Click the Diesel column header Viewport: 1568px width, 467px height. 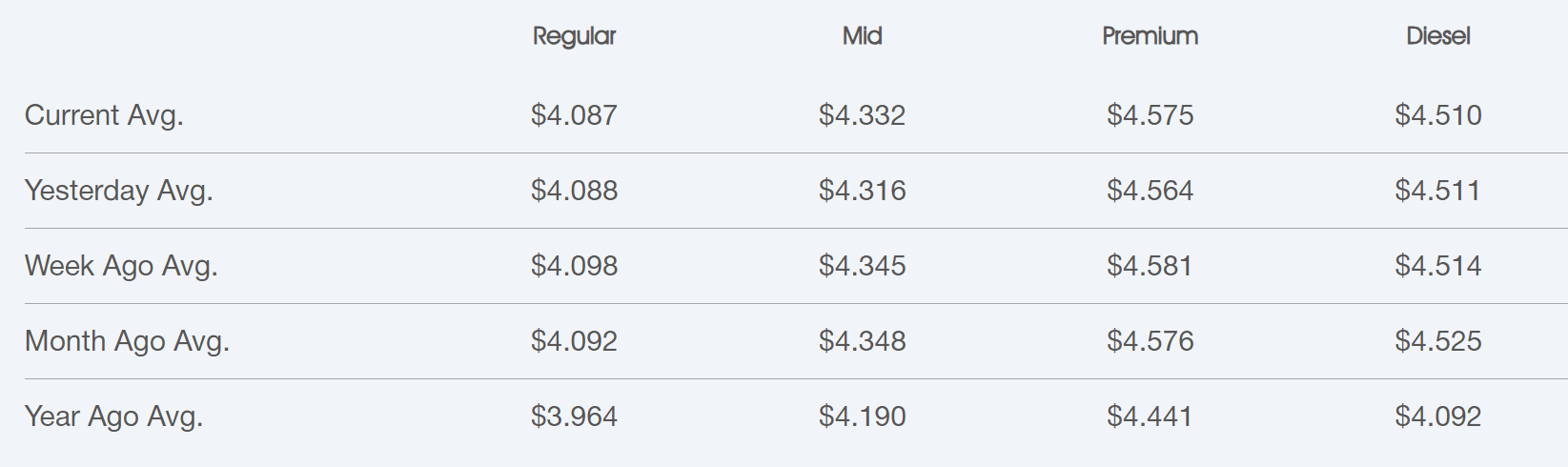(1437, 36)
